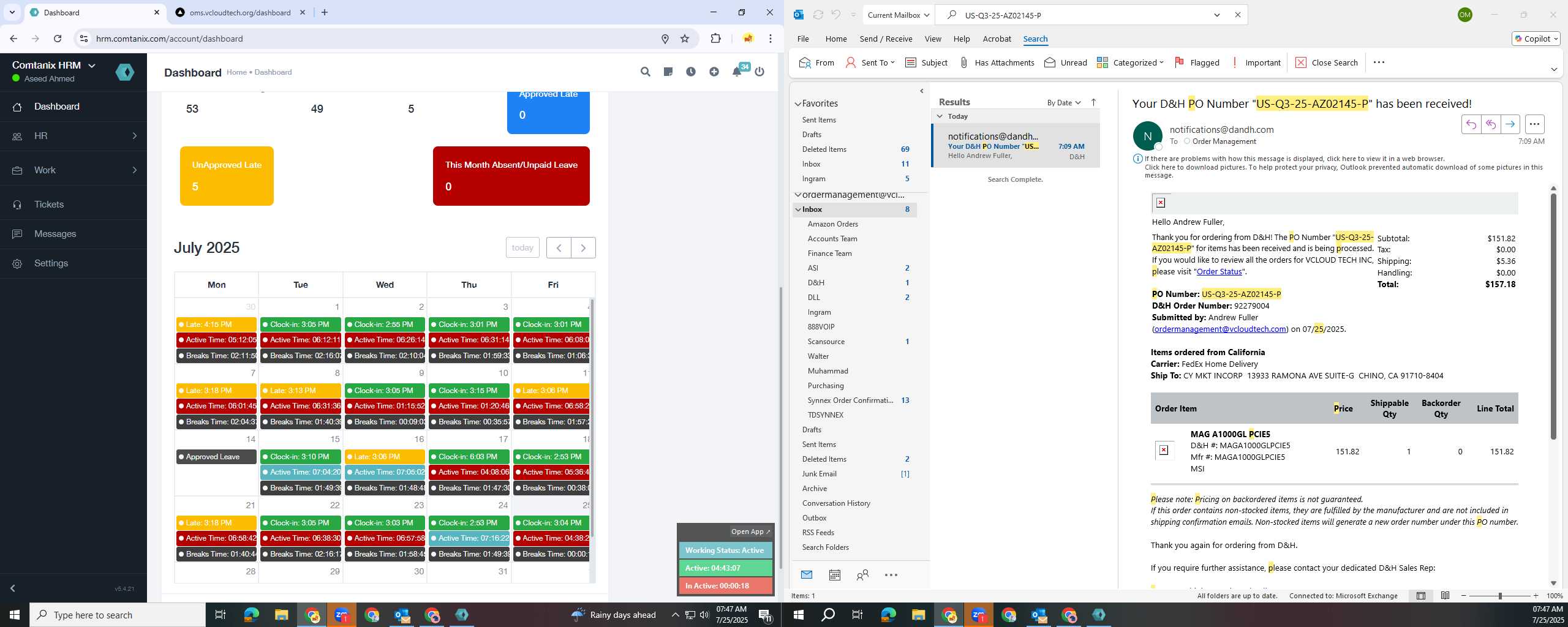Click From search filter in Outlook ribbon
Image resolution: width=1568 pixels, height=627 pixels.
pyautogui.click(x=816, y=62)
